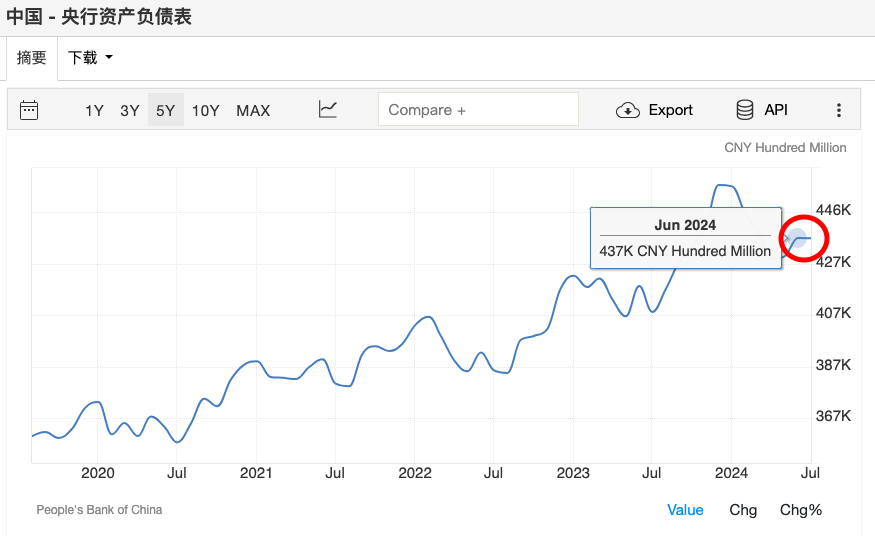Image resolution: width=875 pixels, height=536 pixels.
Task: Open the three-dot more options menu
Action: (839, 110)
